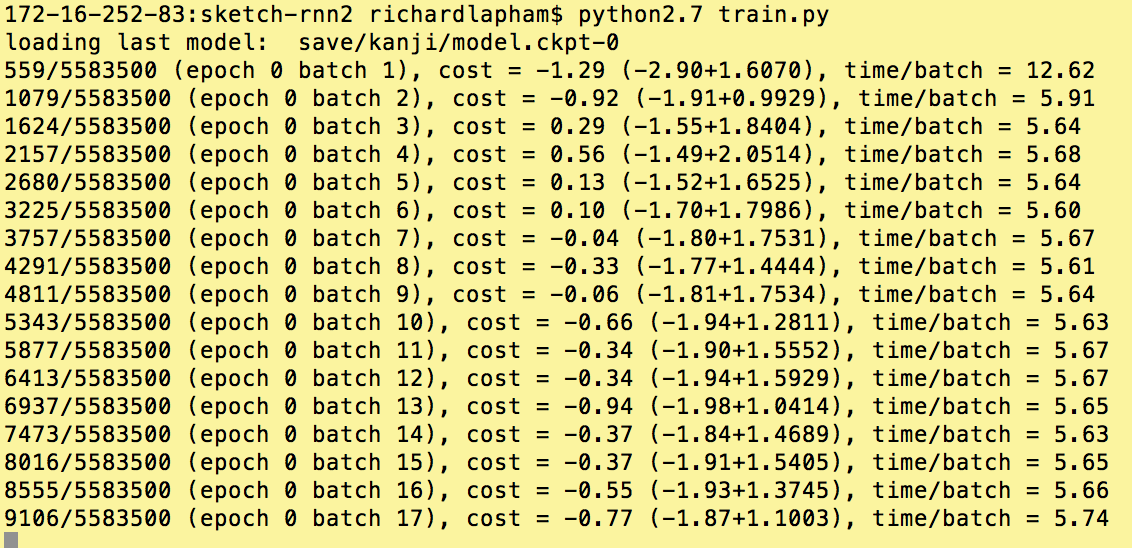Click the cost value -0.92 in batch 2

584,99
